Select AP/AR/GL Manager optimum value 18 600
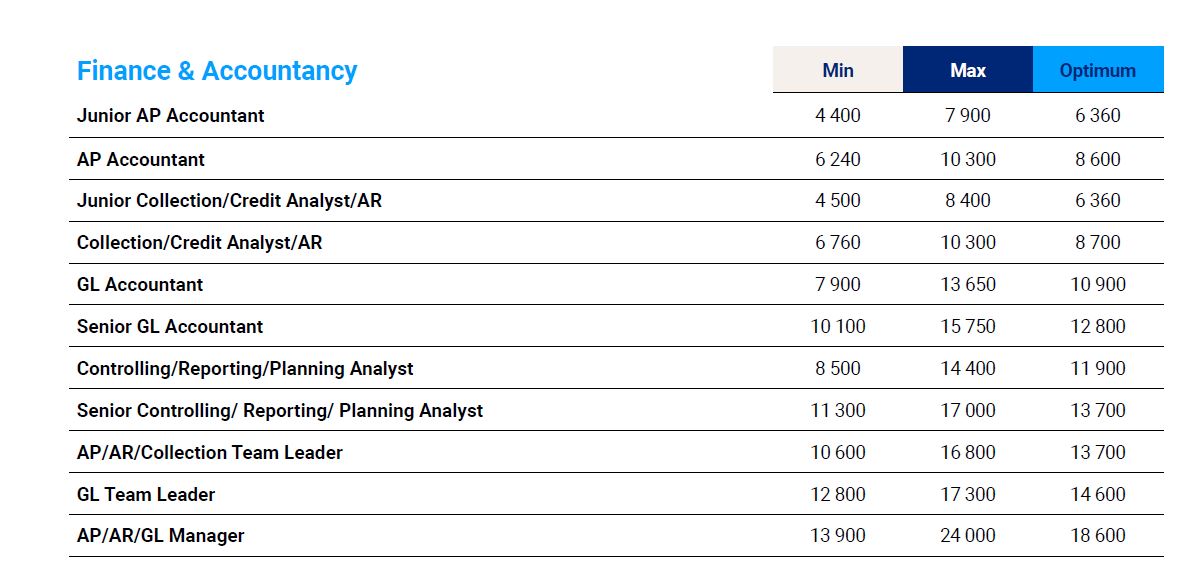This screenshot has height=571, width=1184. click(x=1098, y=535)
